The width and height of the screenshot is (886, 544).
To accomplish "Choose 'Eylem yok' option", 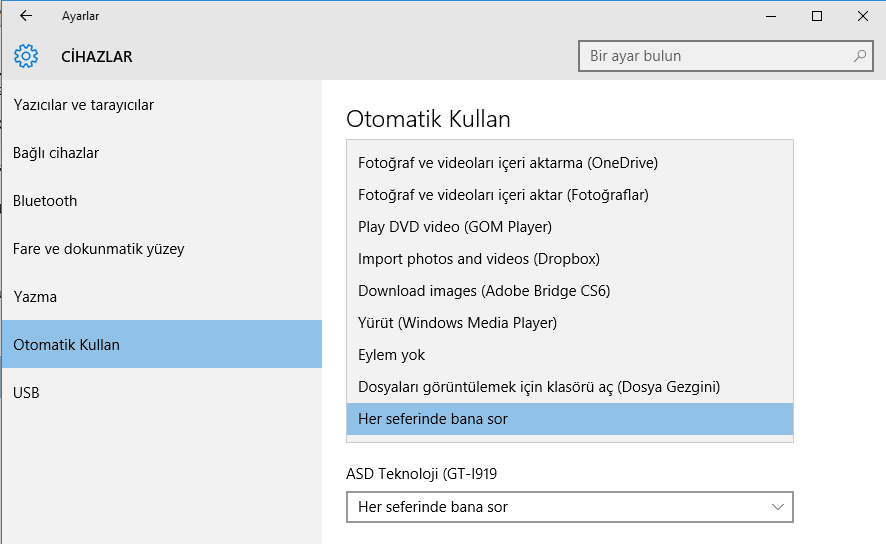I will (570, 355).
